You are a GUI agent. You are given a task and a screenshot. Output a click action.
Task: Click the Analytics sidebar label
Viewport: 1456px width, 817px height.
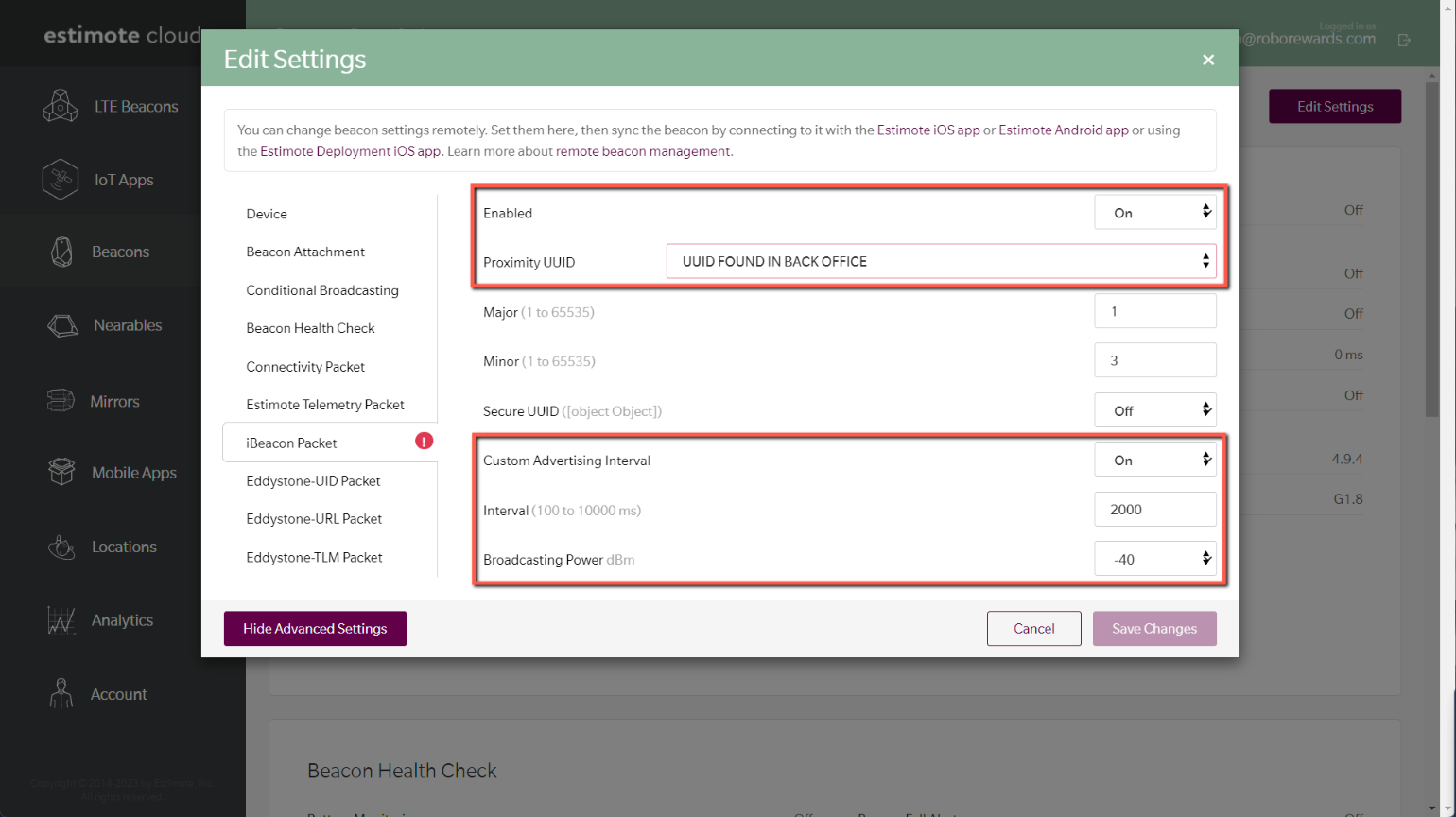(122, 620)
